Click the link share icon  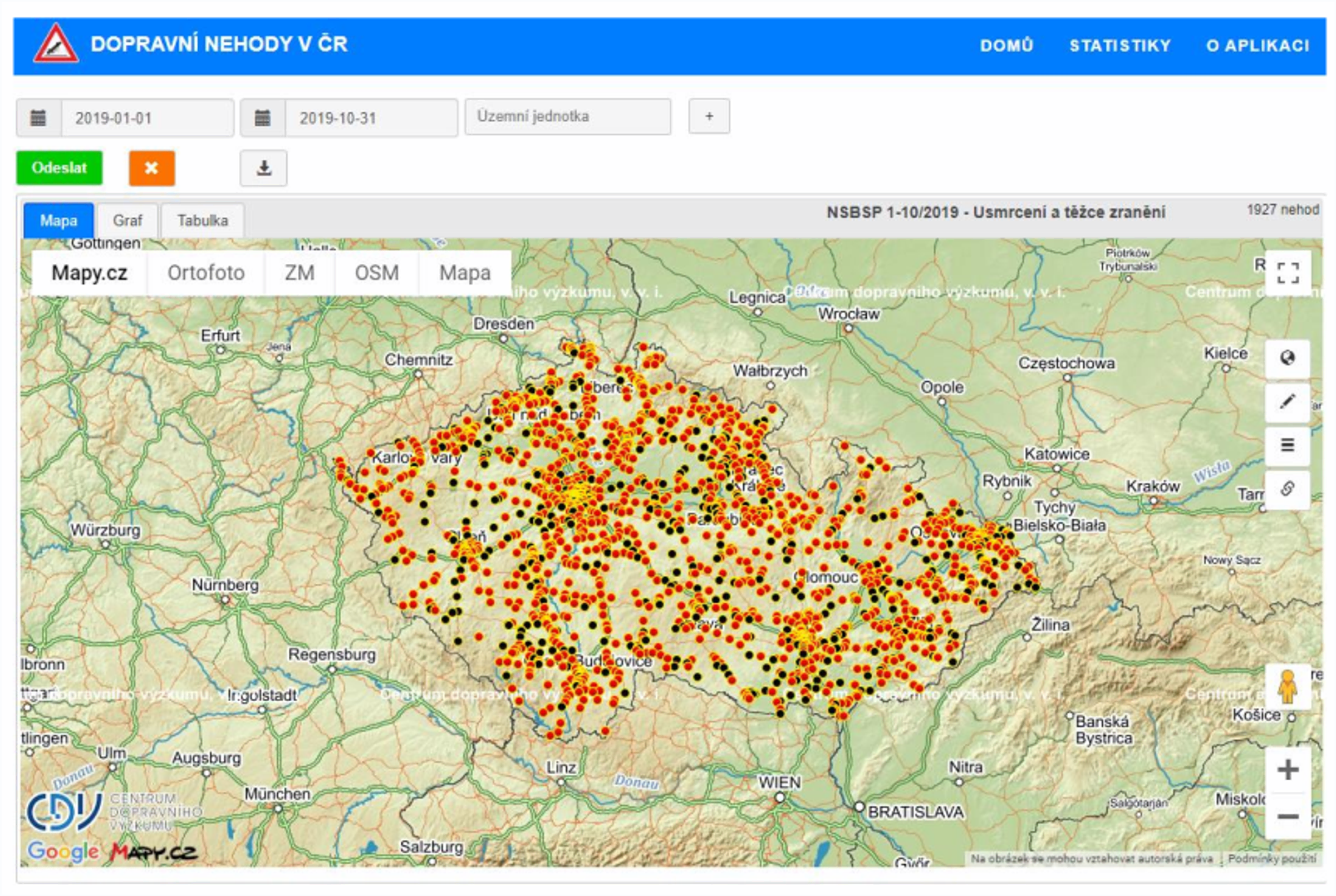pos(1287,489)
